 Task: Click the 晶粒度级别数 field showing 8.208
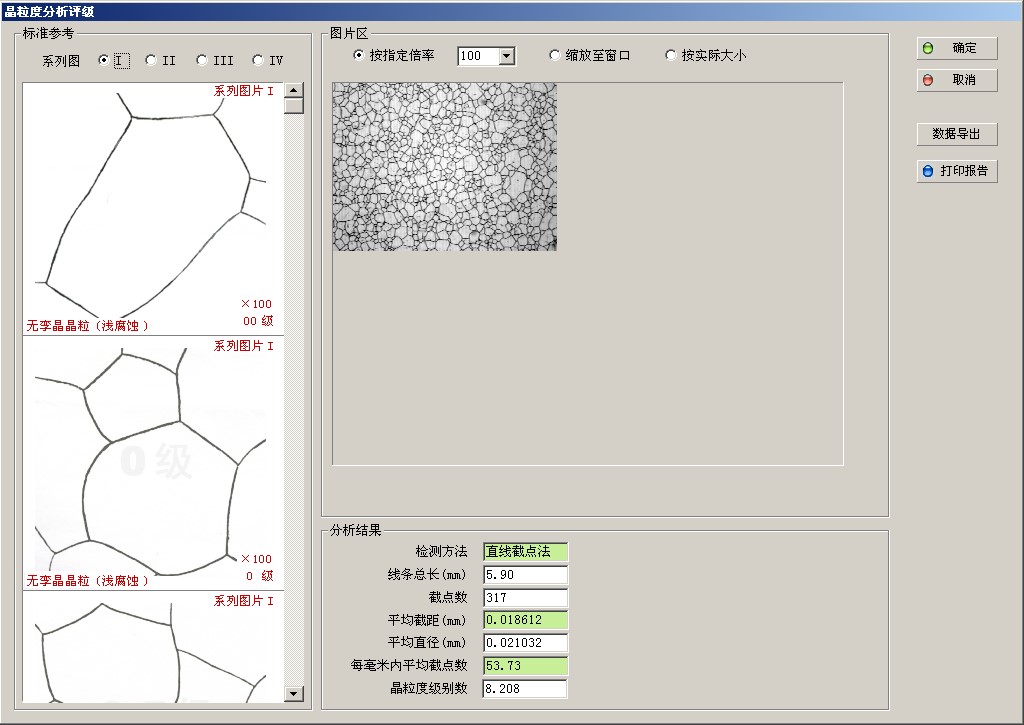(525, 689)
